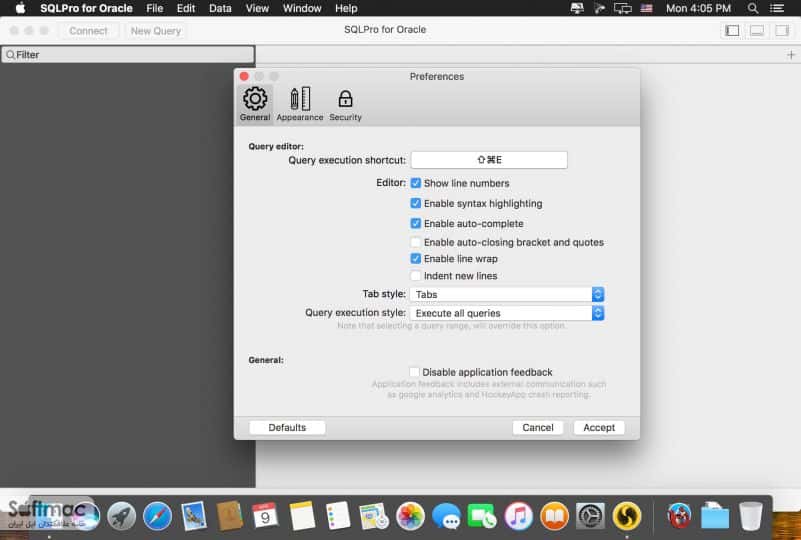Switch to the Appearance preferences icon
This screenshot has width=801, height=540.
click(300, 104)
